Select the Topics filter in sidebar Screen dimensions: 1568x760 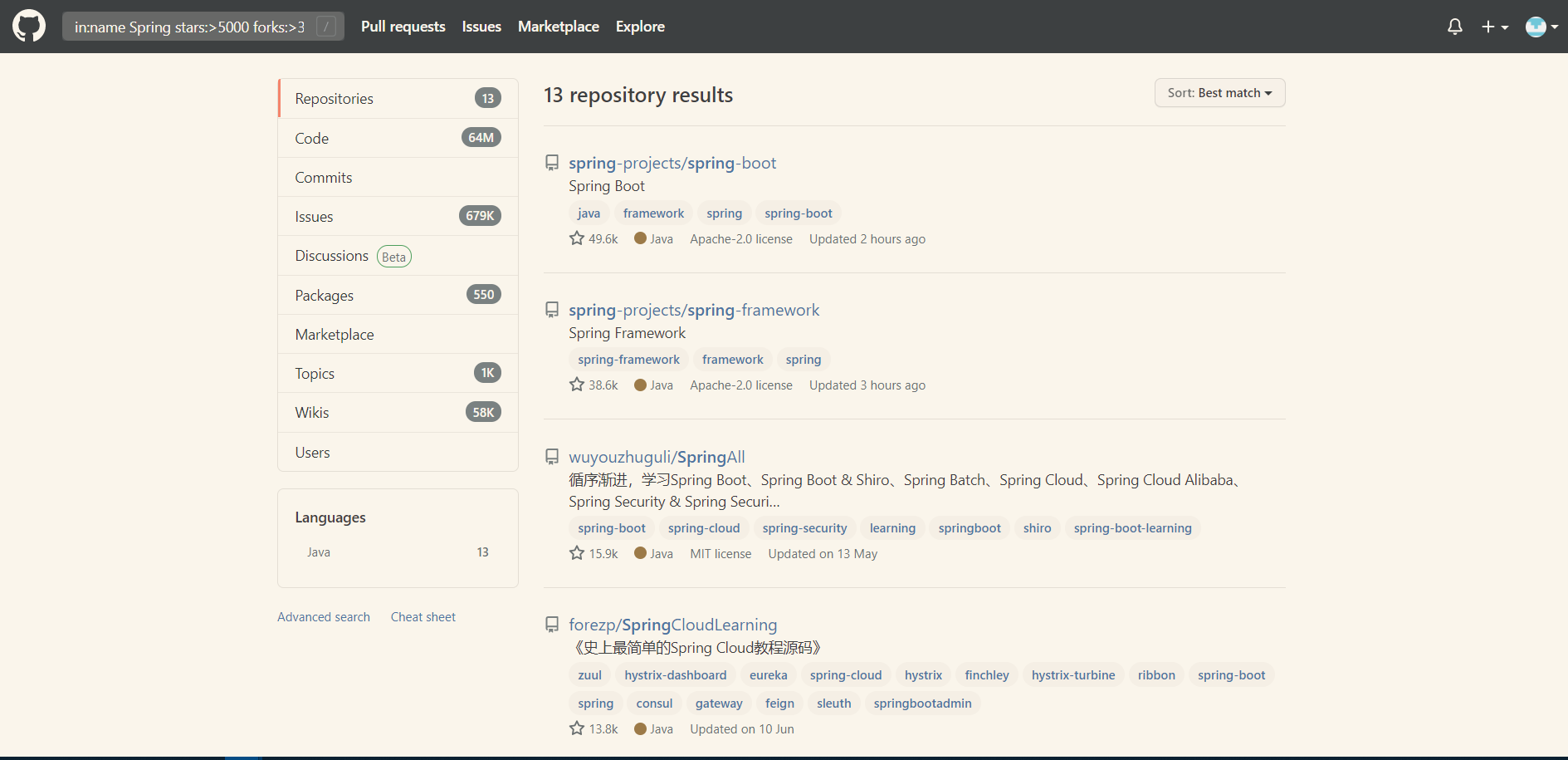pos(398,373)
